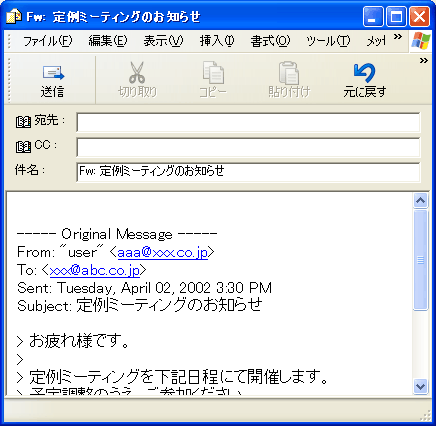
Task: Click the 送信 send icon
Action: click(53, 73)
